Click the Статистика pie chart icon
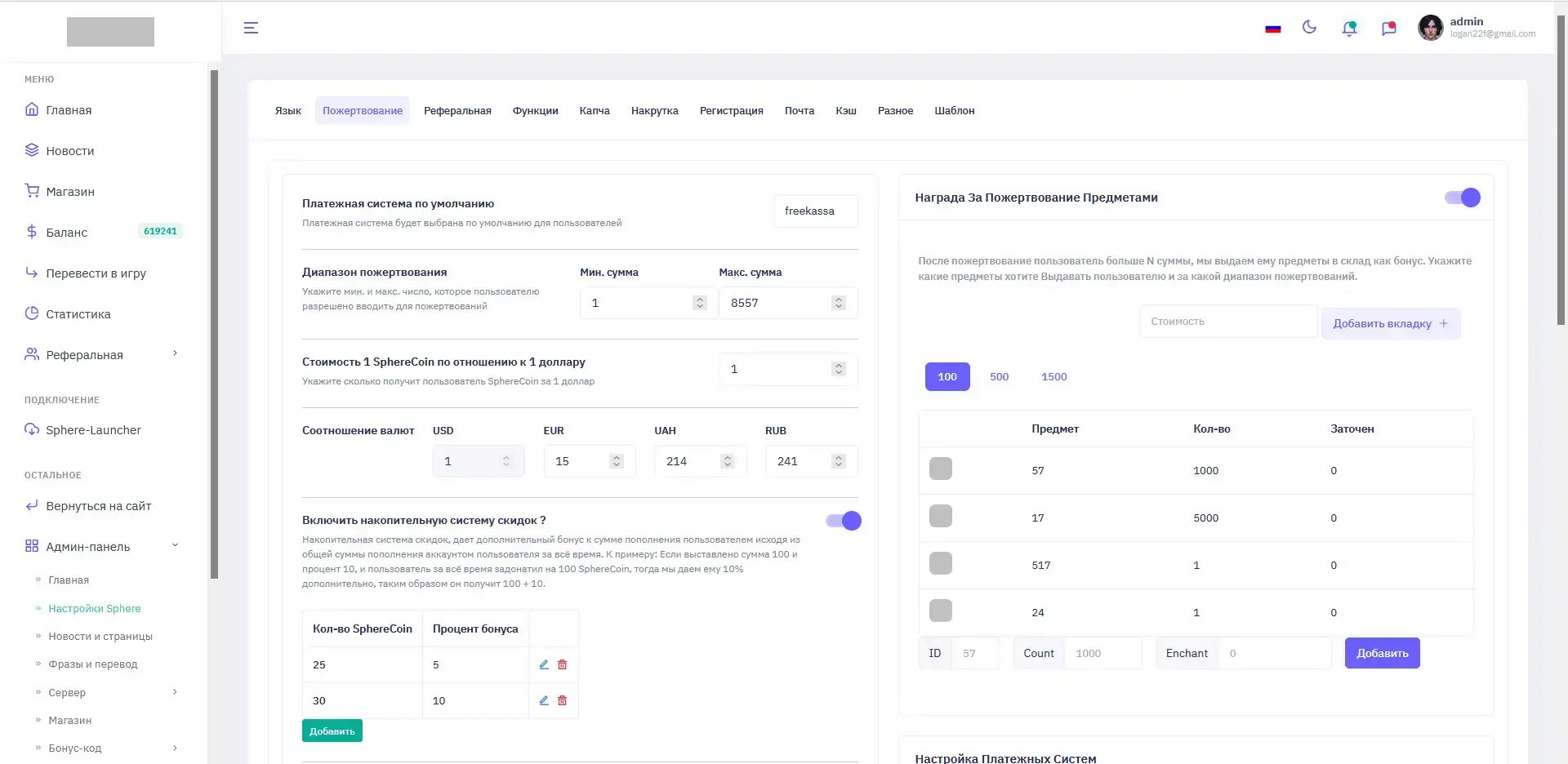Image resolution: width=1568 pixels, height=764 pixels. coord(32,313)
